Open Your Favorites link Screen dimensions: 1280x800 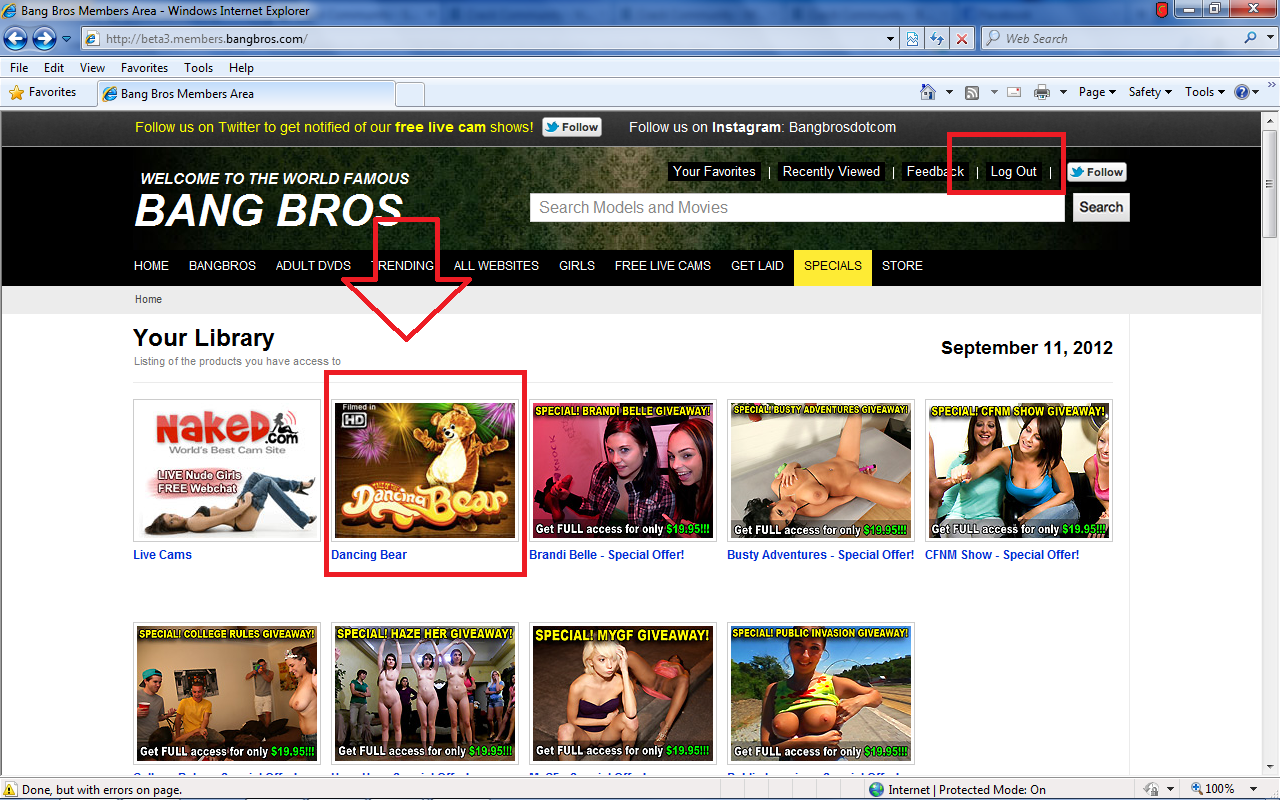pyautogui.click(x=714, y=172)
